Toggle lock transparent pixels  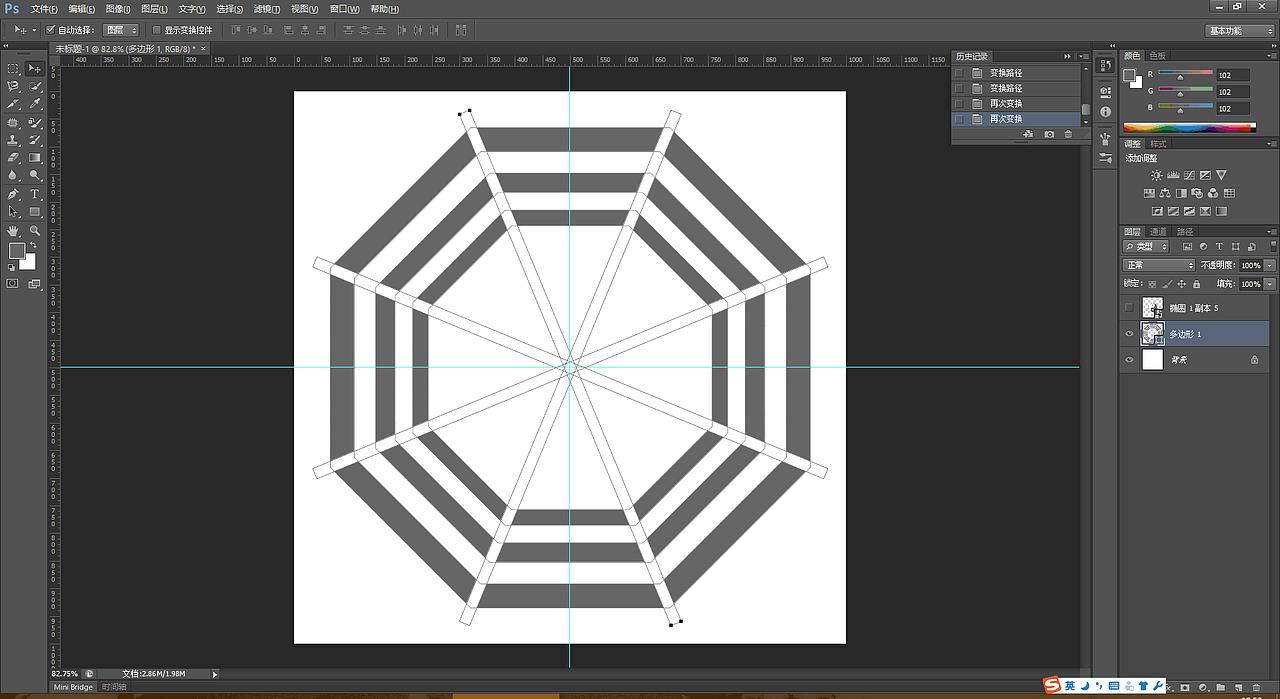click(x=1154, y=284)
